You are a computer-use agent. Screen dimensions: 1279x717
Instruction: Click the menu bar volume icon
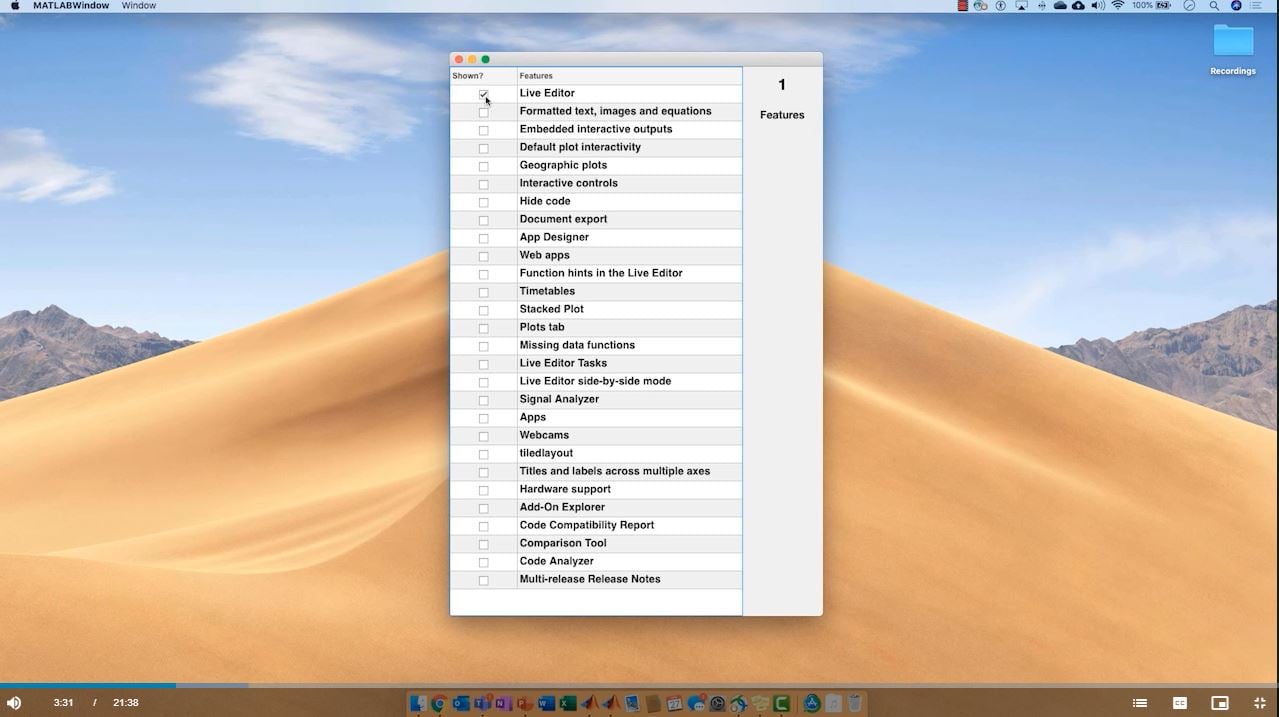tap(1098, 5)
